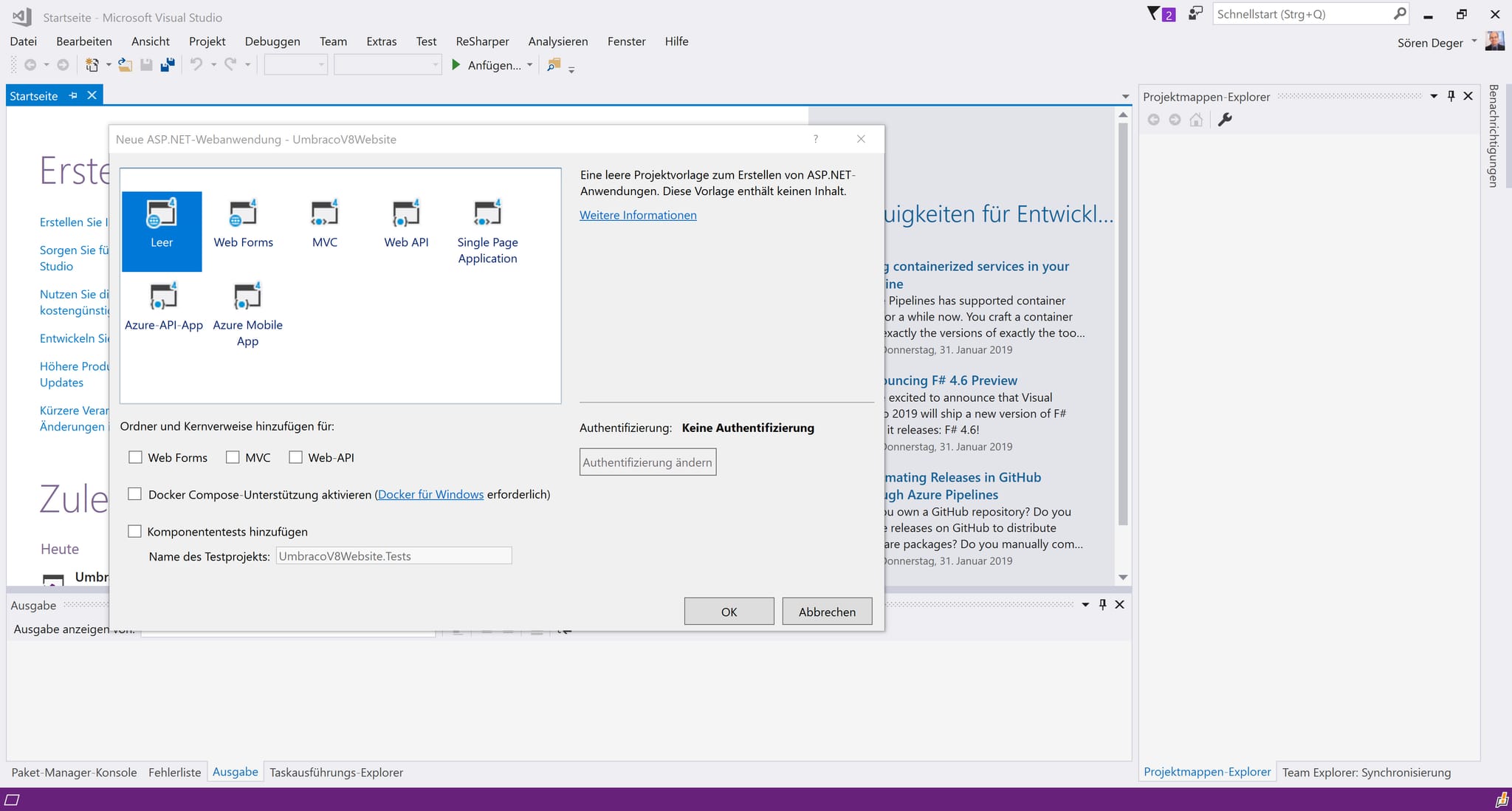Viewport: 1512px width, 811px height.
Task: Confirm the dialog with OK
Action: (729, 611)
